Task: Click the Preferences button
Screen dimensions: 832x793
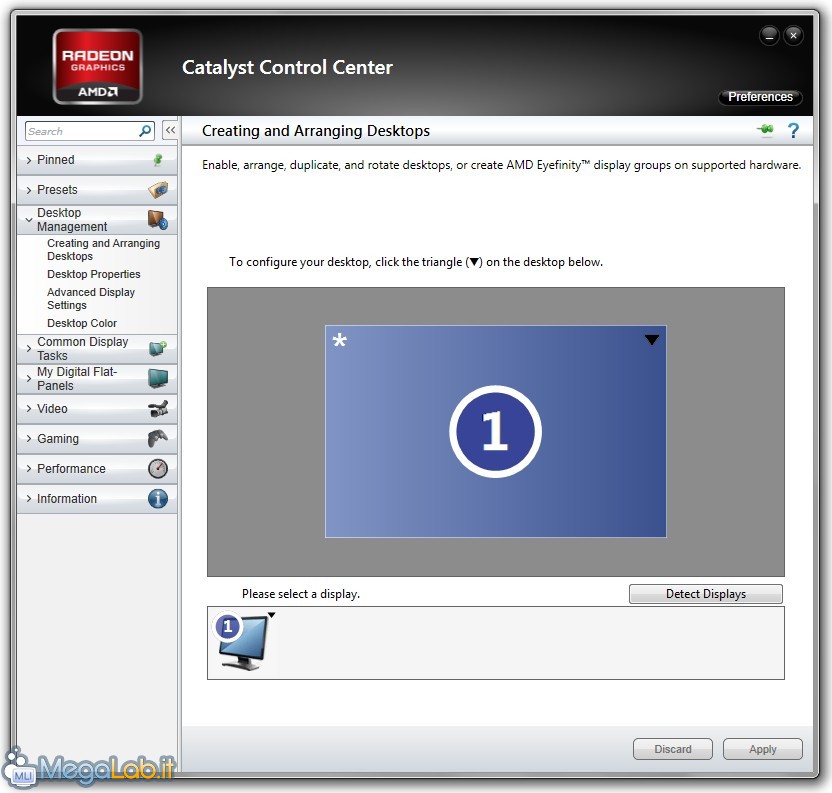Action: (760, 97)
